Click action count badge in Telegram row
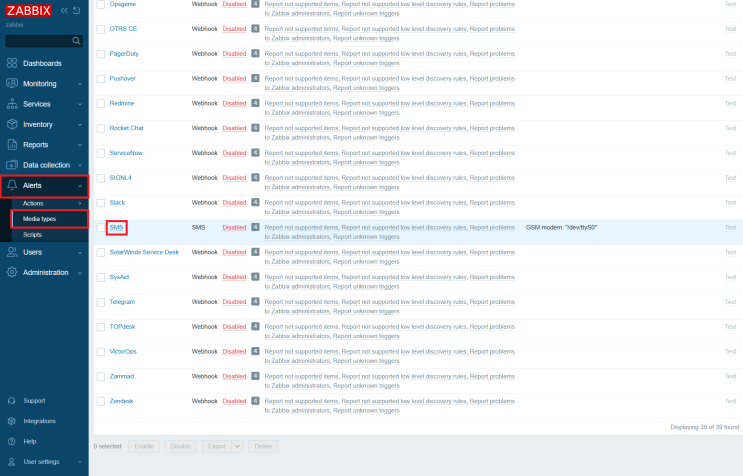This screenshot has width=743, height=476. (x=255, y=301)
